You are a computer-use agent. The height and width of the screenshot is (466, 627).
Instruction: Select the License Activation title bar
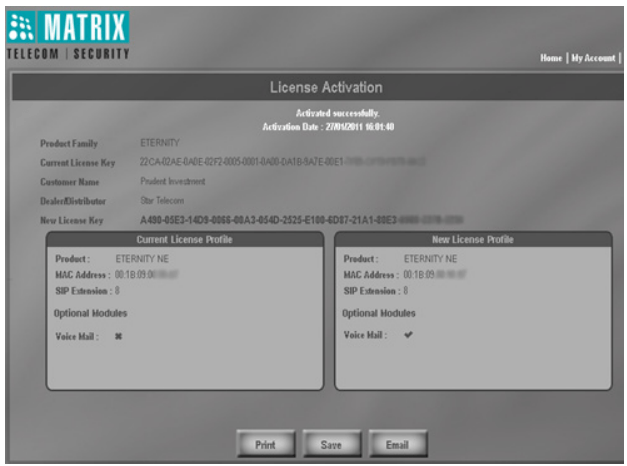pyautogui.click(x=317, y=87)
